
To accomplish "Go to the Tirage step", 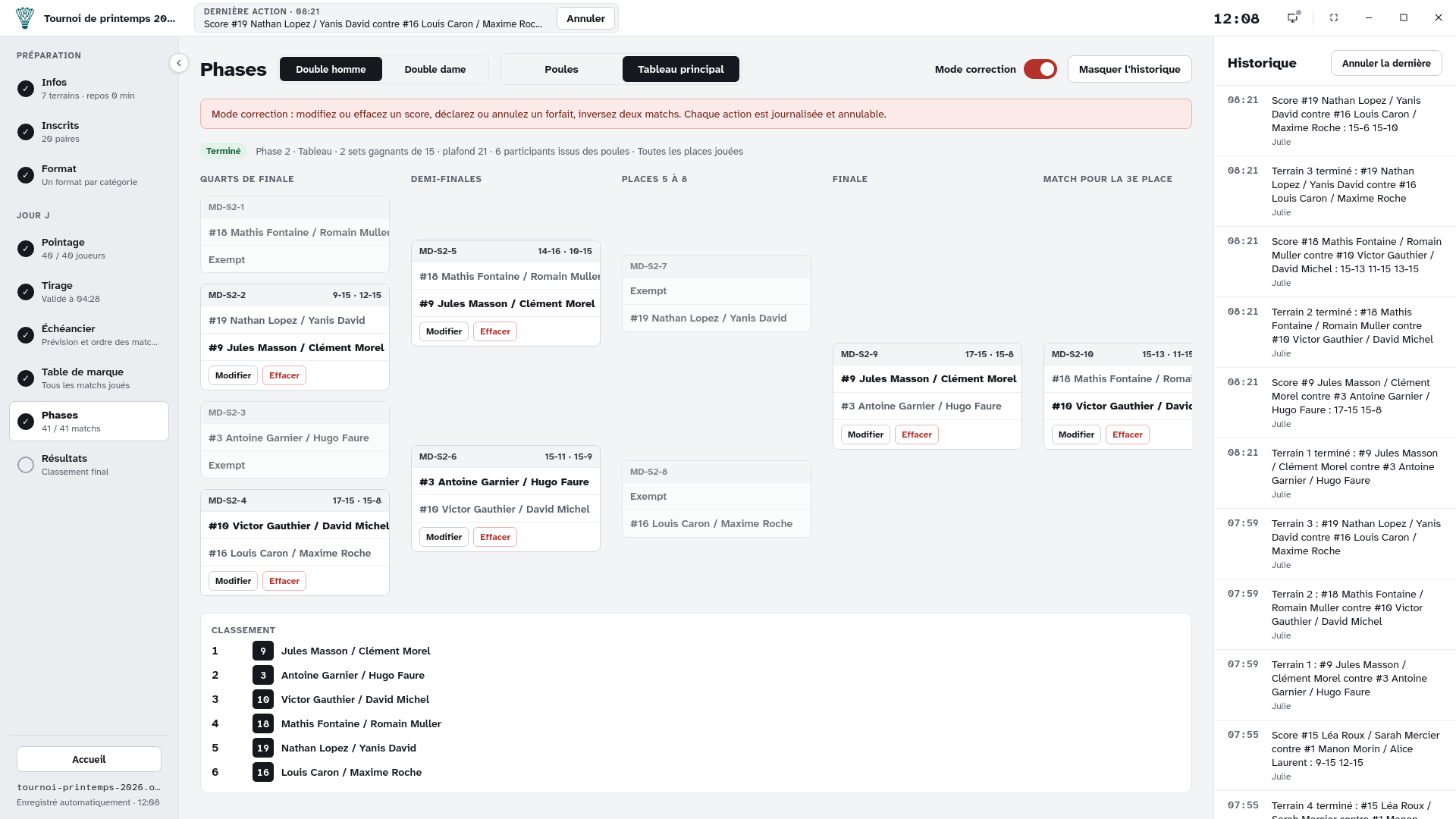I will [89, 292].
